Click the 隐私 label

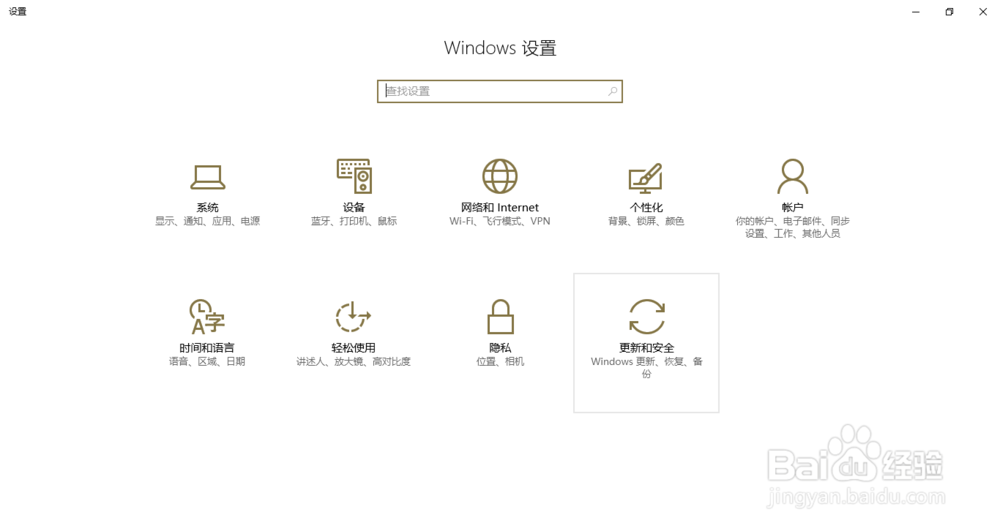pos(500,347)
